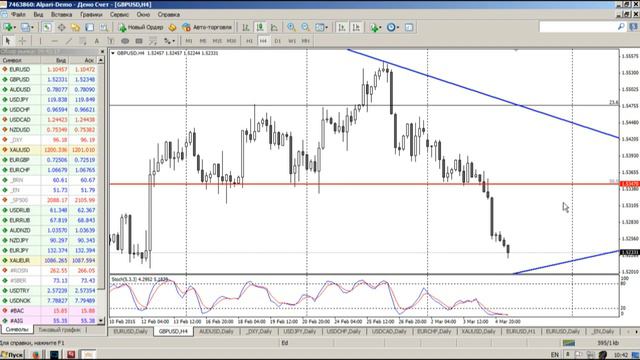
Task: Toggle the Terminal window icon
Action: tap(89, 27)
